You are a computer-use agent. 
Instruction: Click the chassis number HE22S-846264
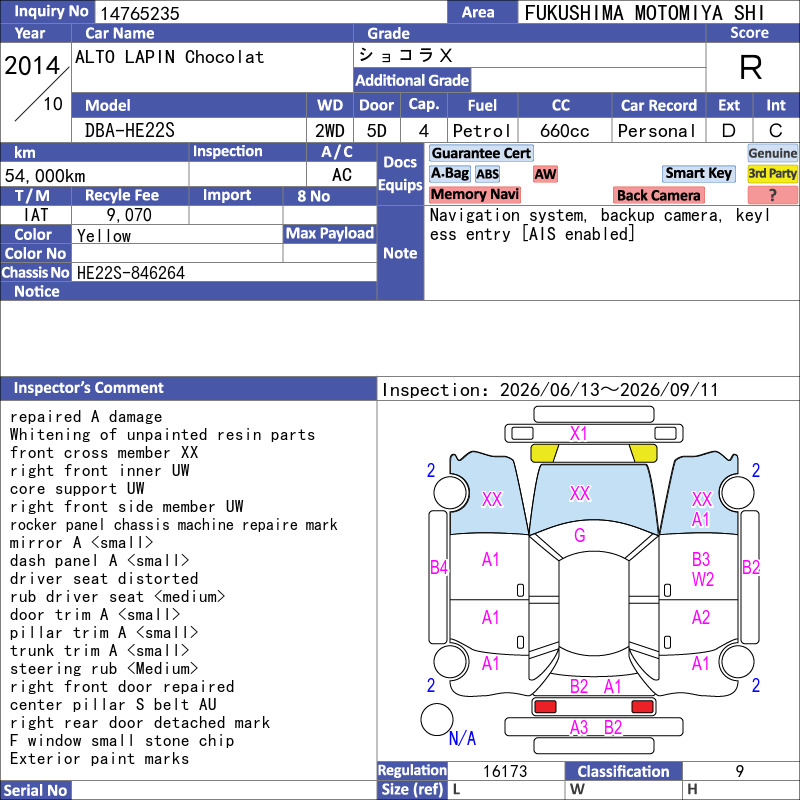tap(131, 273)
